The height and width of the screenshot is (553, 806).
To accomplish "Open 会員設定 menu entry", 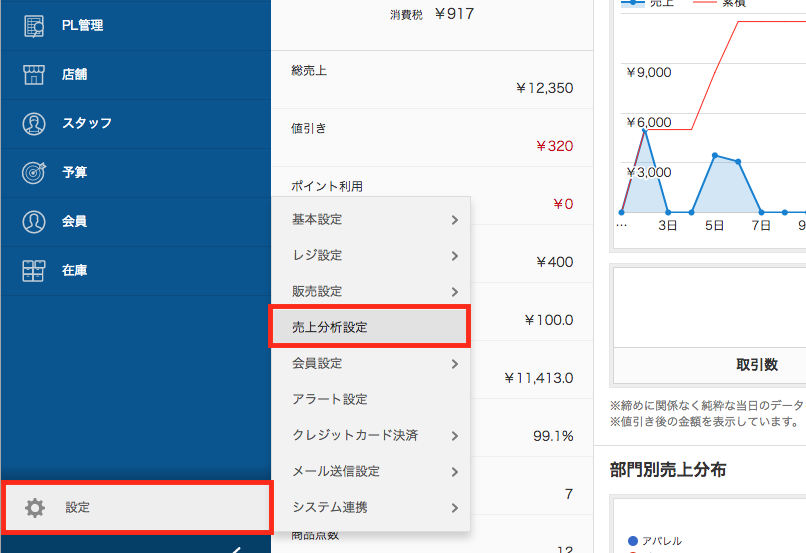I will [317, 364].
